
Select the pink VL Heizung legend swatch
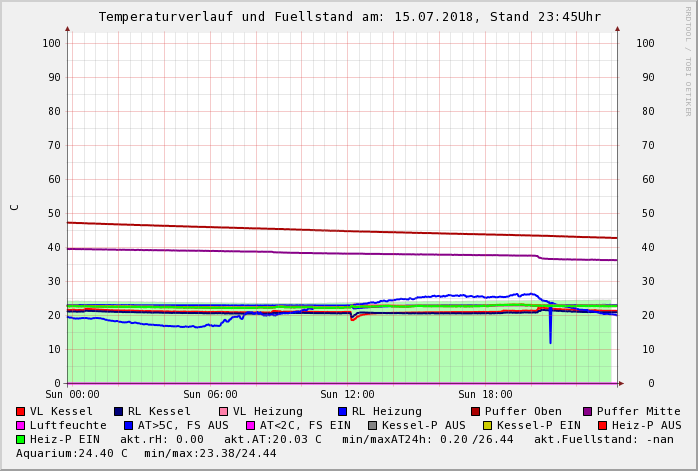pos(224,412)
